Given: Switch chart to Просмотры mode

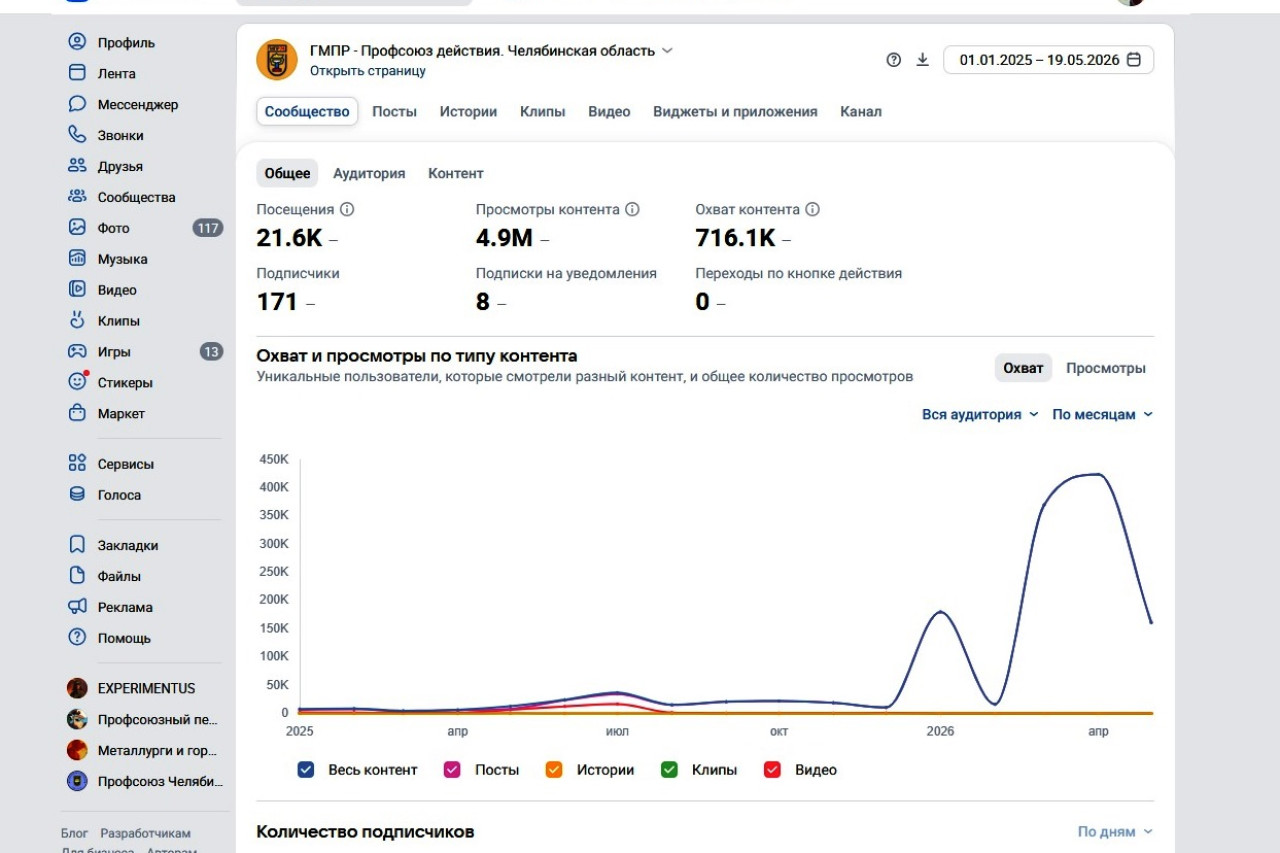Looking at the screenshot, I should click(1106, 368).
